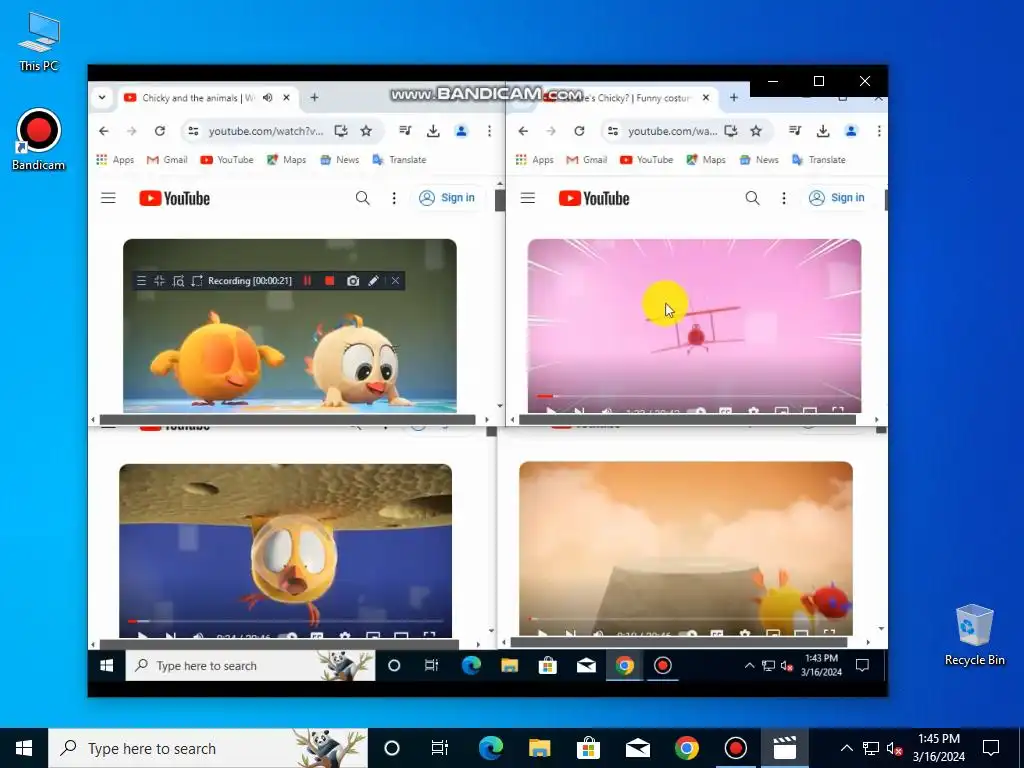
Task: Open Maps bookmark in top-left Chrome window
Action: (x=287, y=160)
